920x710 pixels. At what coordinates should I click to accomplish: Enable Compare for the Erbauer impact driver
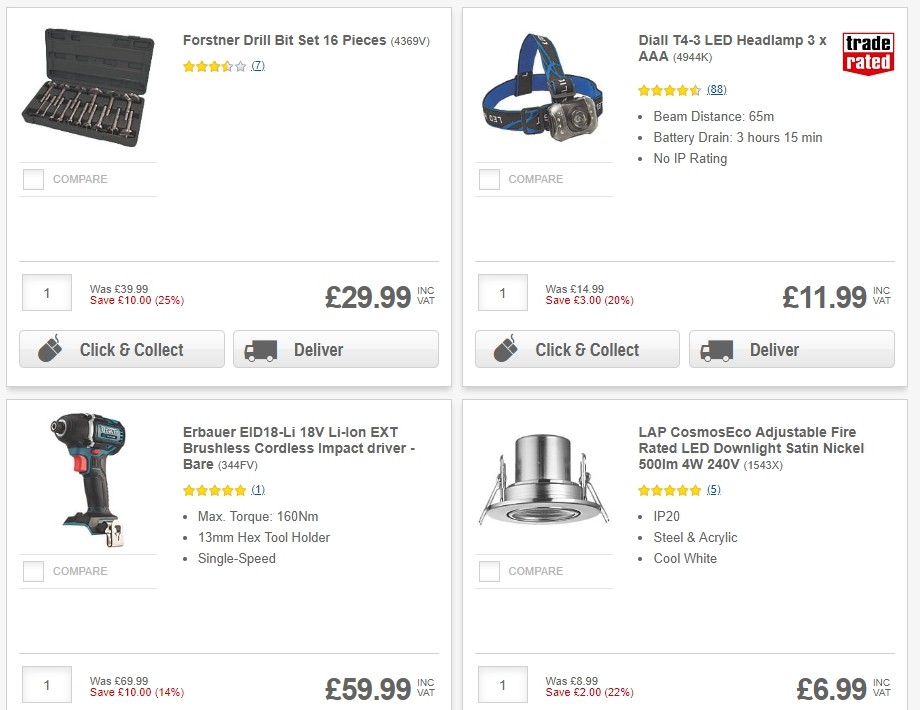pos(33,571)
